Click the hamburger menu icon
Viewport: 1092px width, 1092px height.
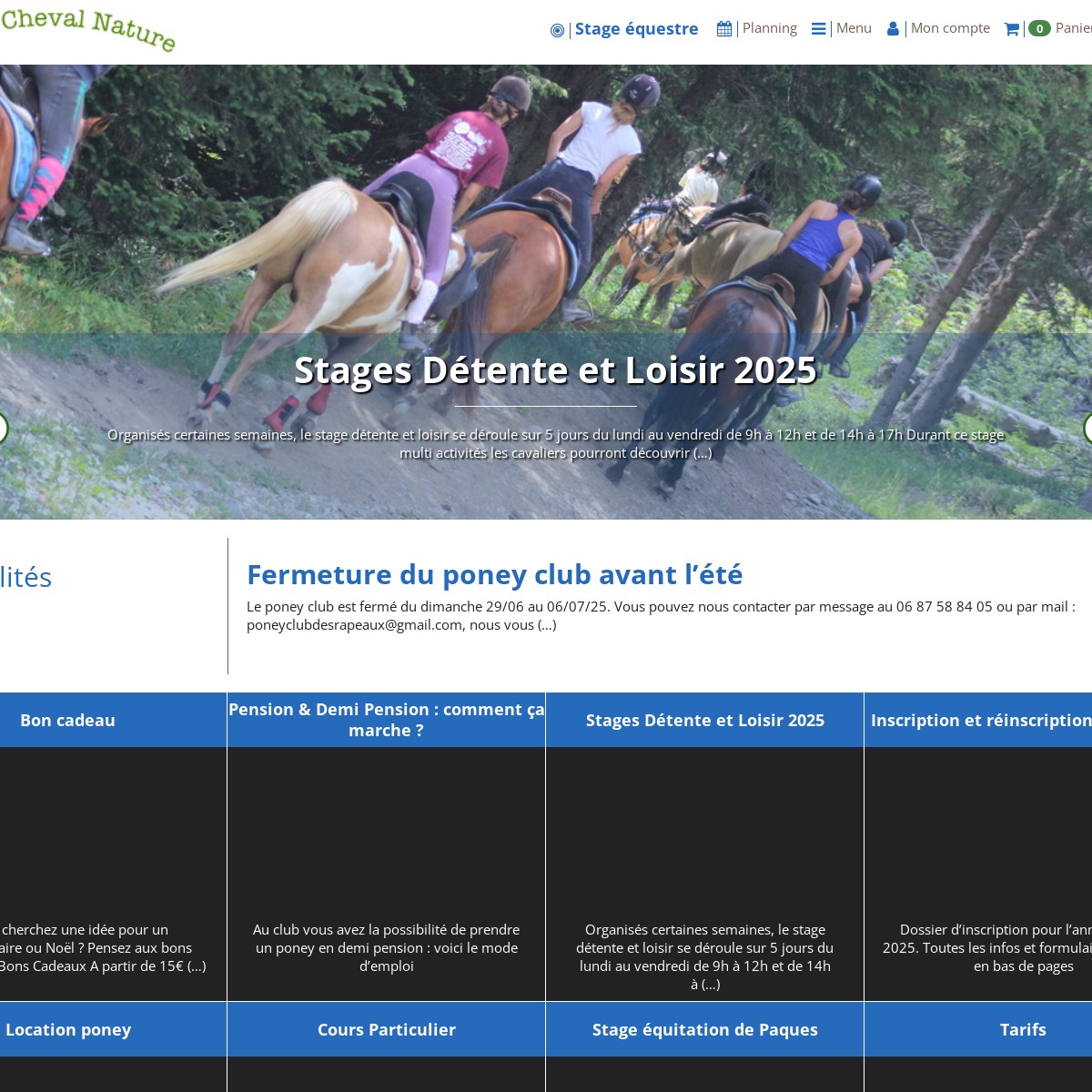tap(819, 28)
